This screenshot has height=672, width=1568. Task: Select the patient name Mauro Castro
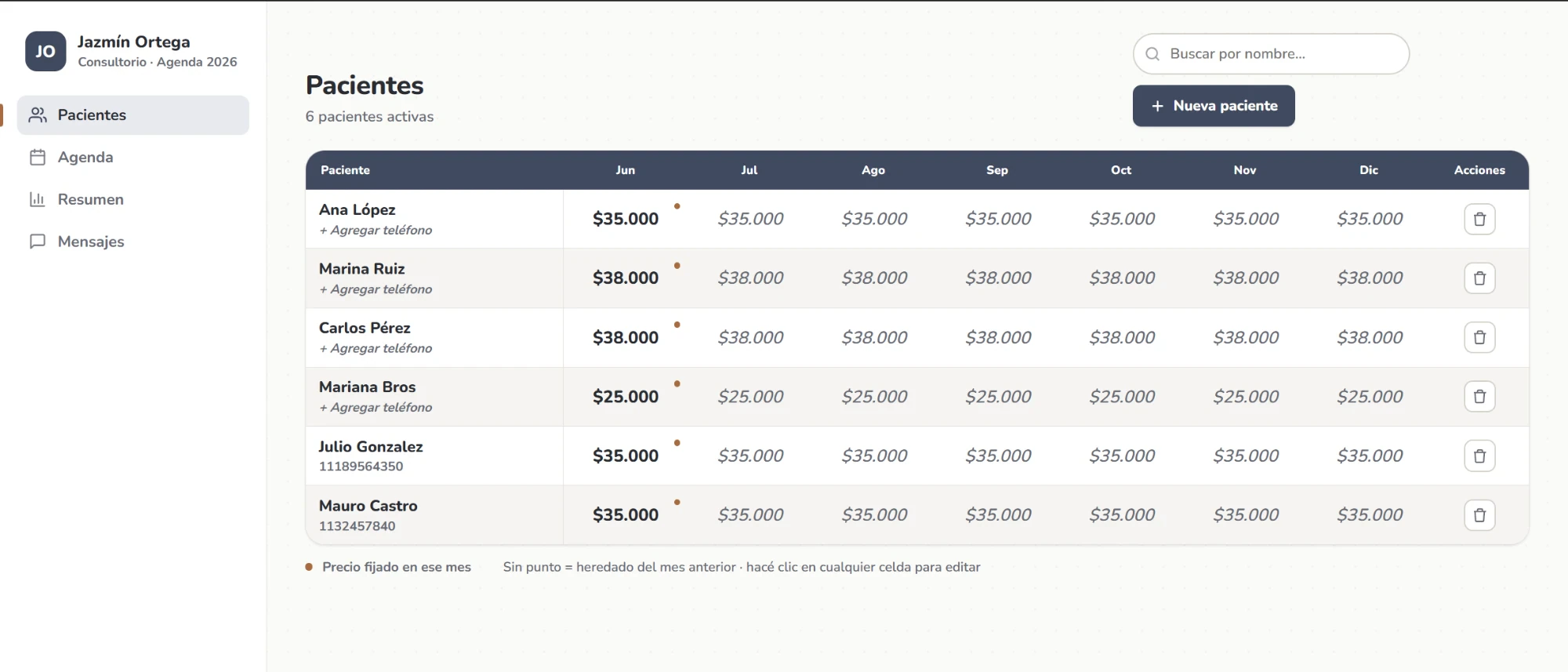pyautogui.click(x=368, y=506)
